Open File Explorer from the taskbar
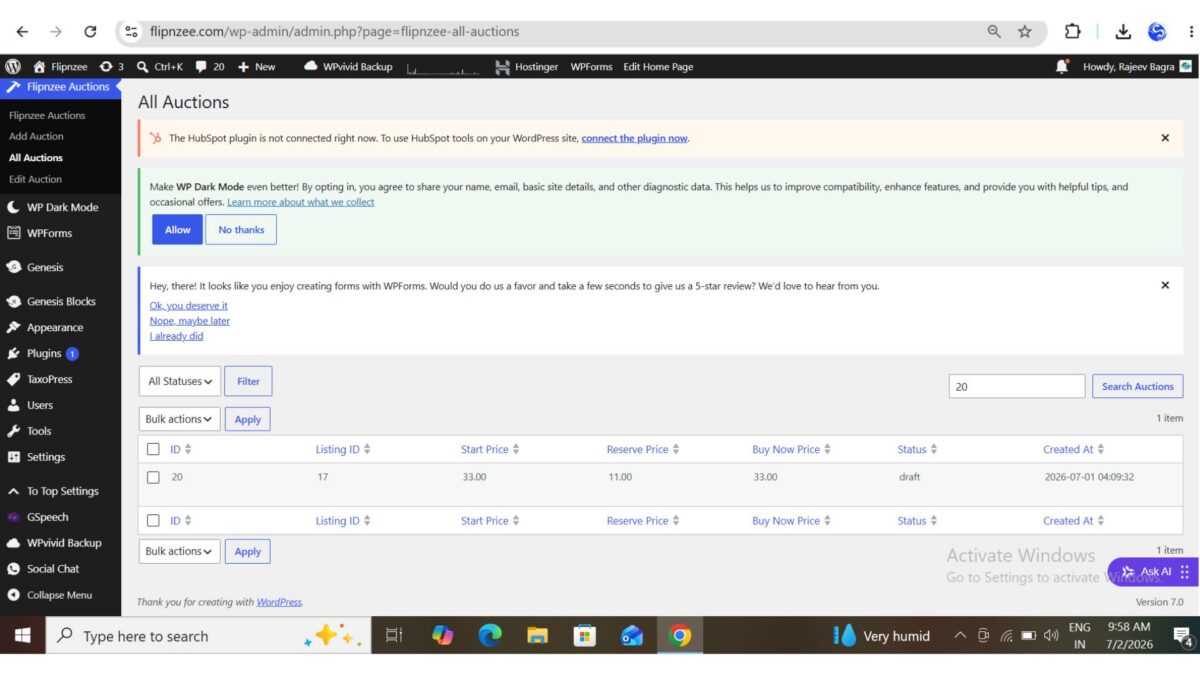 point(537,635)
